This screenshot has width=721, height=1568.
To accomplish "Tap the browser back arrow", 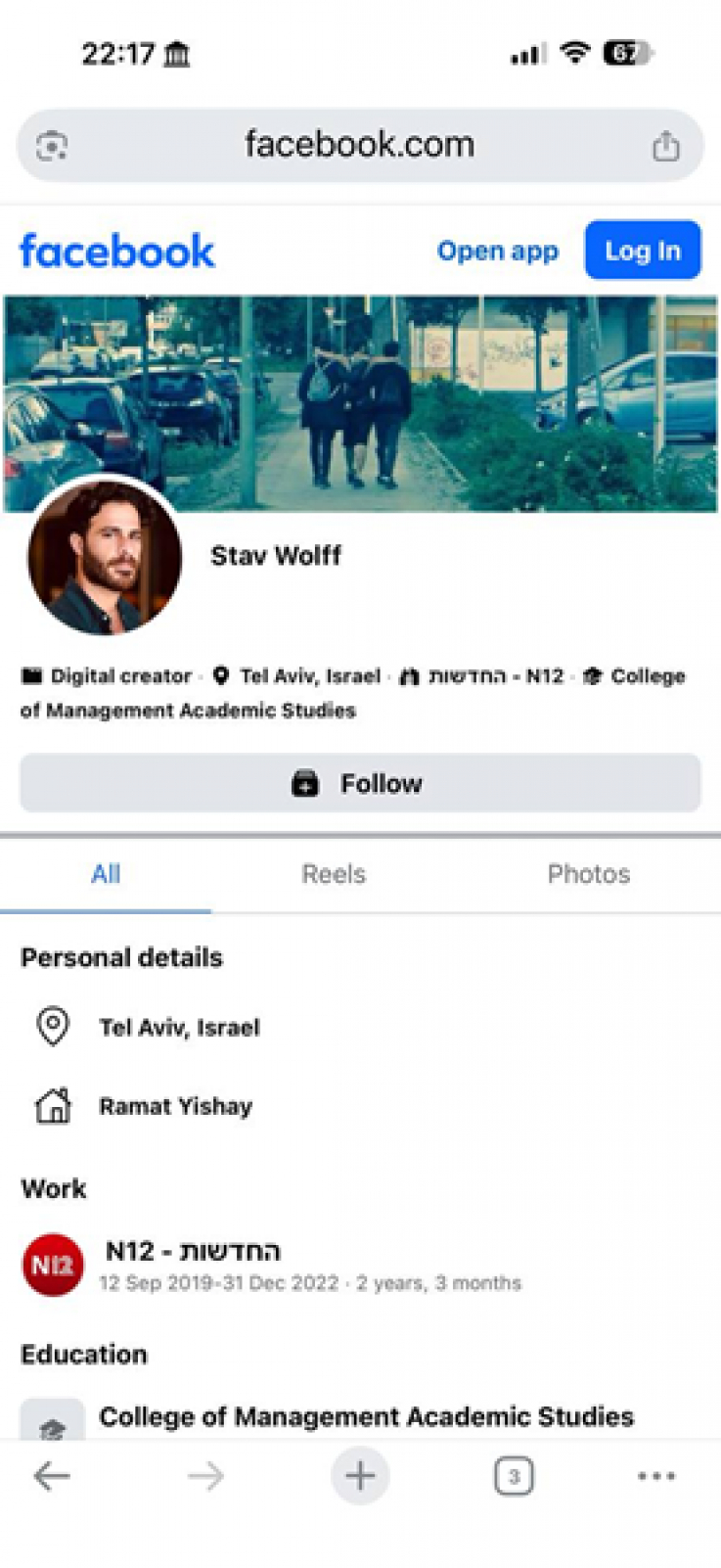I will [x=52, y=1475].
